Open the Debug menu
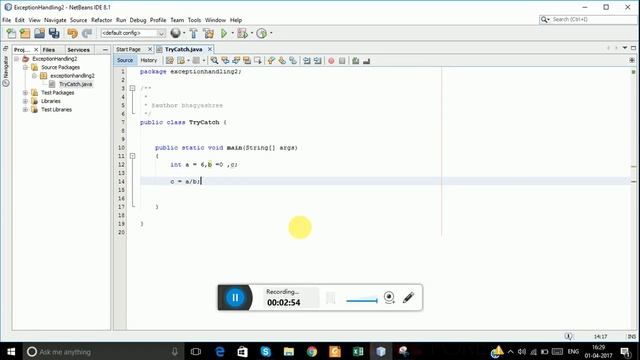The width and height of the screenshot is (640, 360). 138,20
